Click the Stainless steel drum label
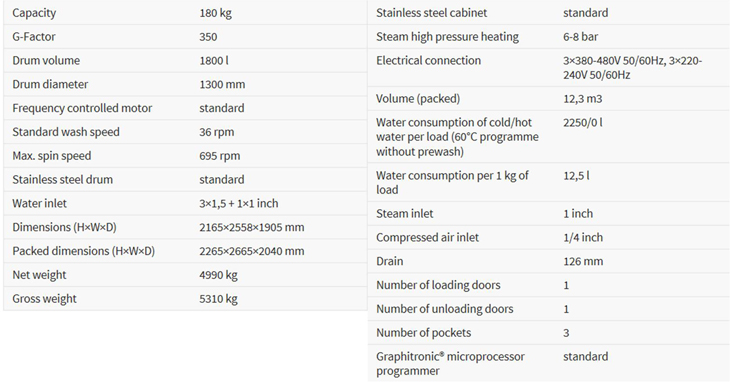The width and height of the screenshot is (730, 382). (63, 180)
